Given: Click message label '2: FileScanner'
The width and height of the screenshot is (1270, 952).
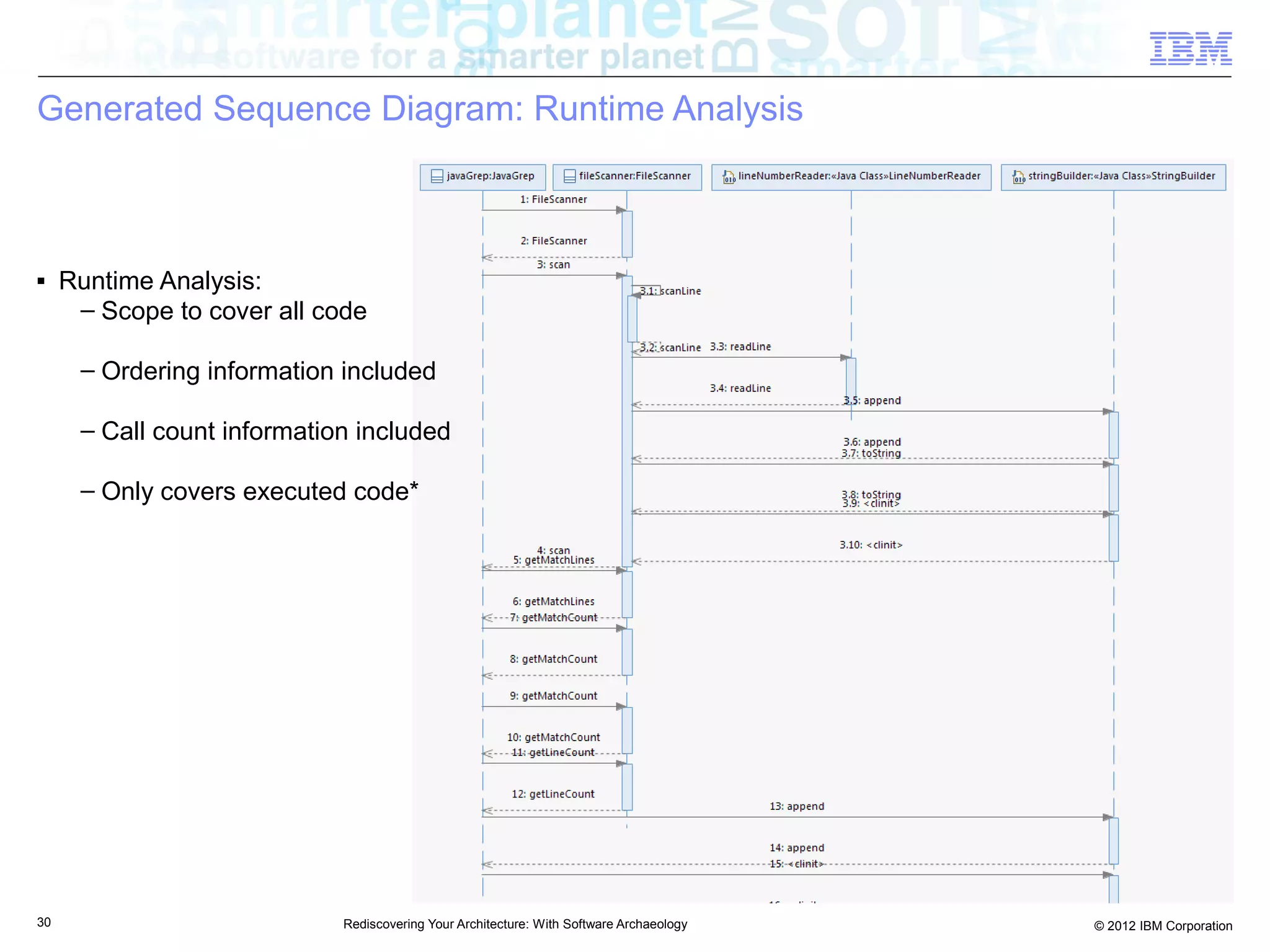Looking at the screenshot, I should tap(553, 241).
